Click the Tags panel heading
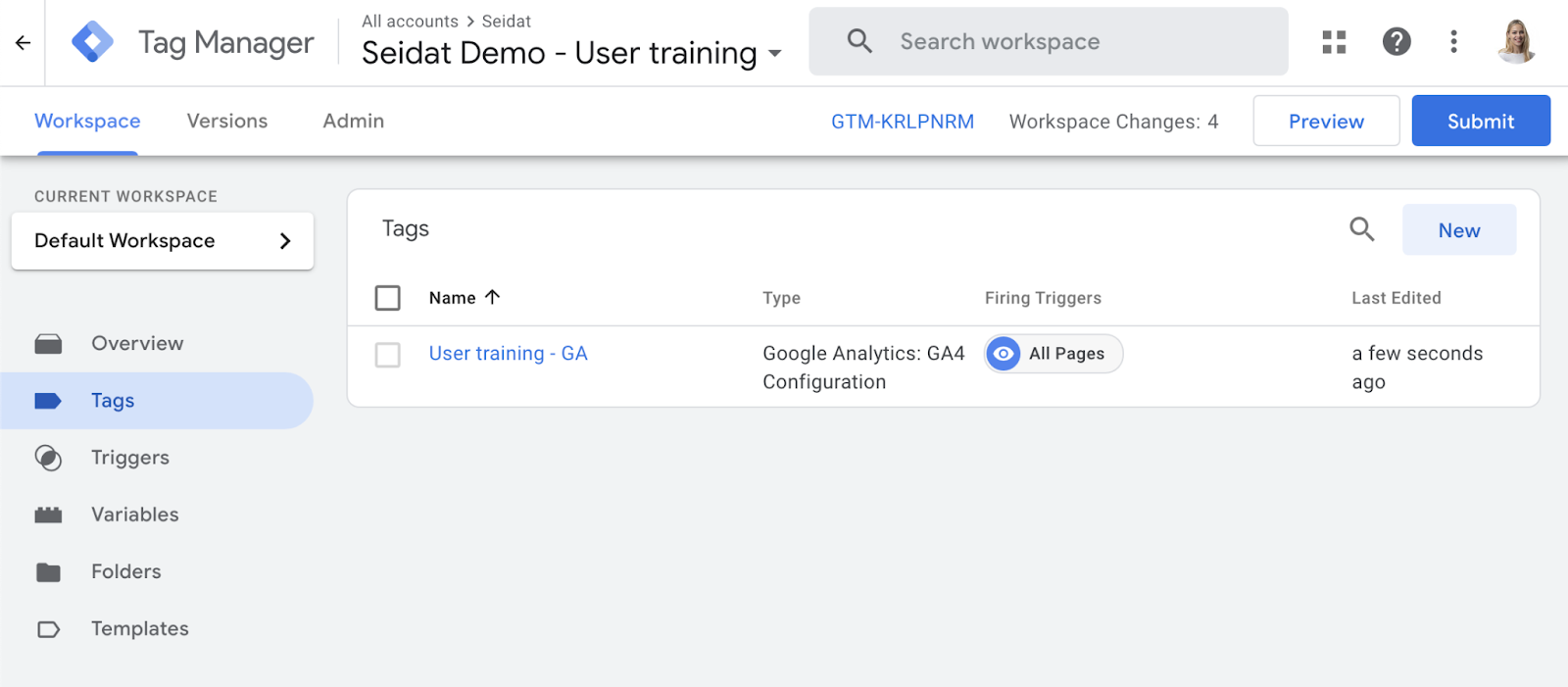 pos(406,229)
